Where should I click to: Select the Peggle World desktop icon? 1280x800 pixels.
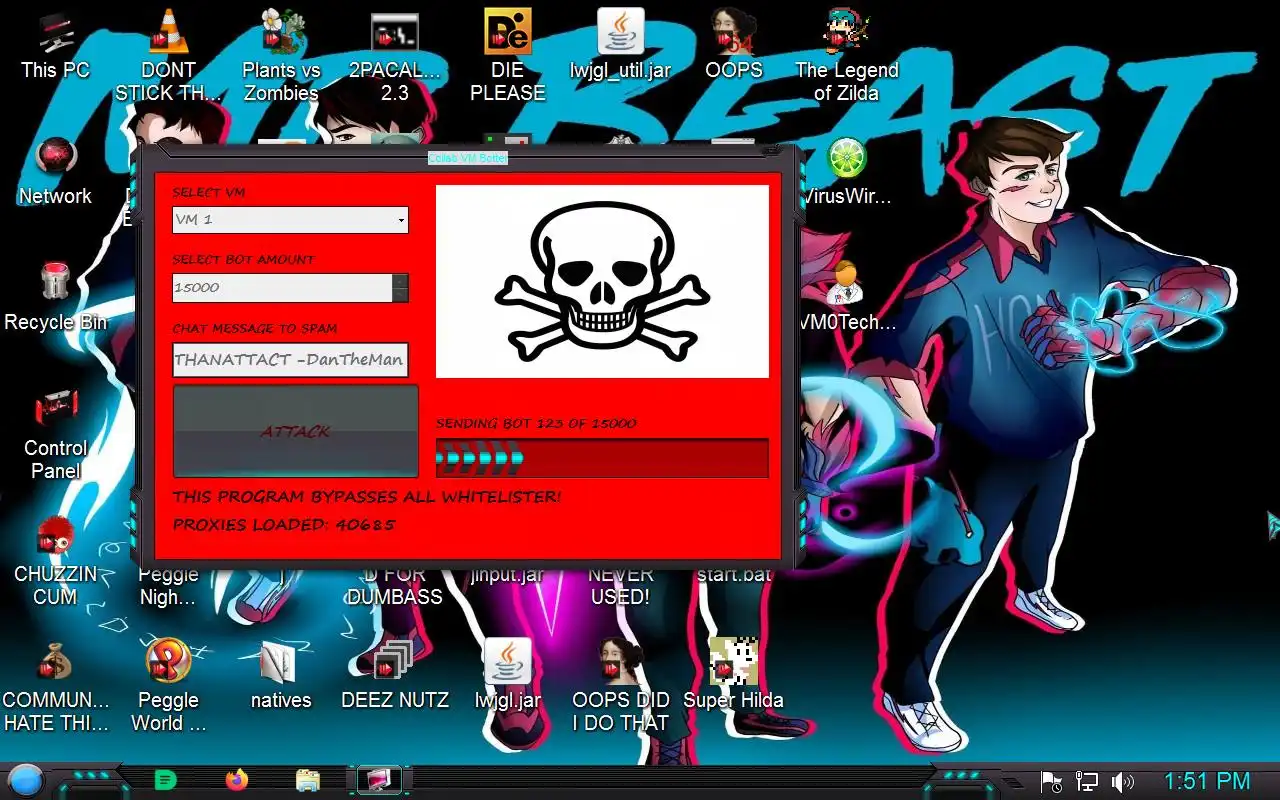169,686
